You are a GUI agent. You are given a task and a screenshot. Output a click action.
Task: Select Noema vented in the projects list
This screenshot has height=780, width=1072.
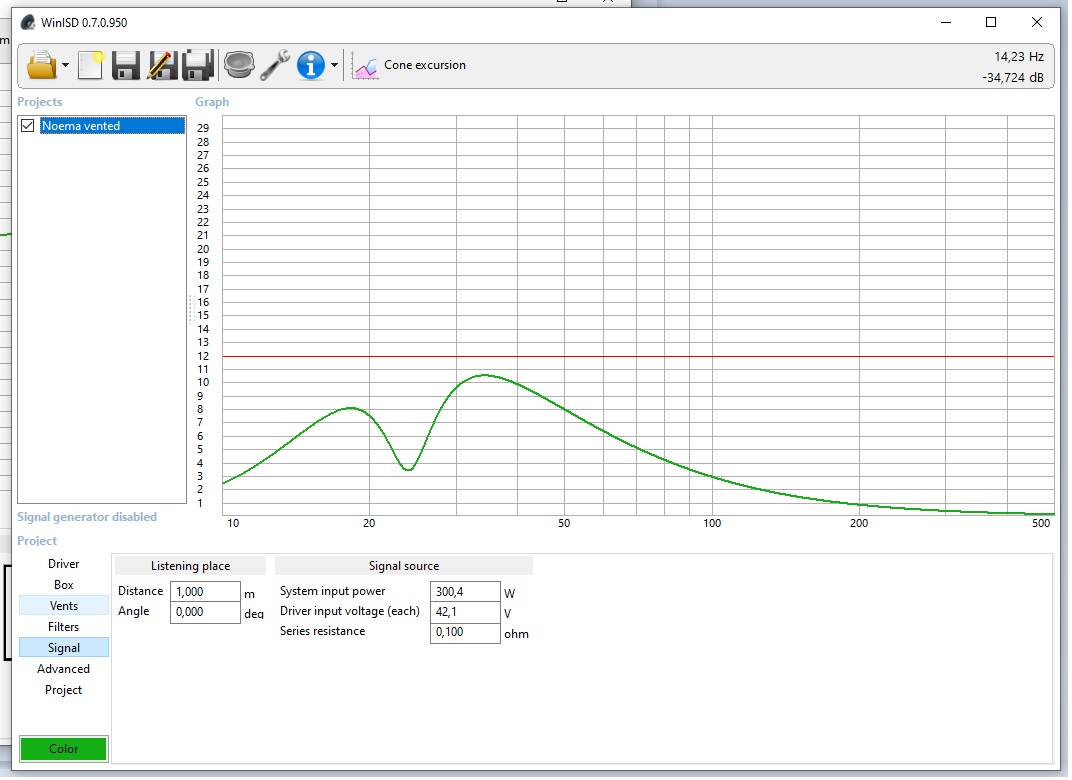point(110,126)
